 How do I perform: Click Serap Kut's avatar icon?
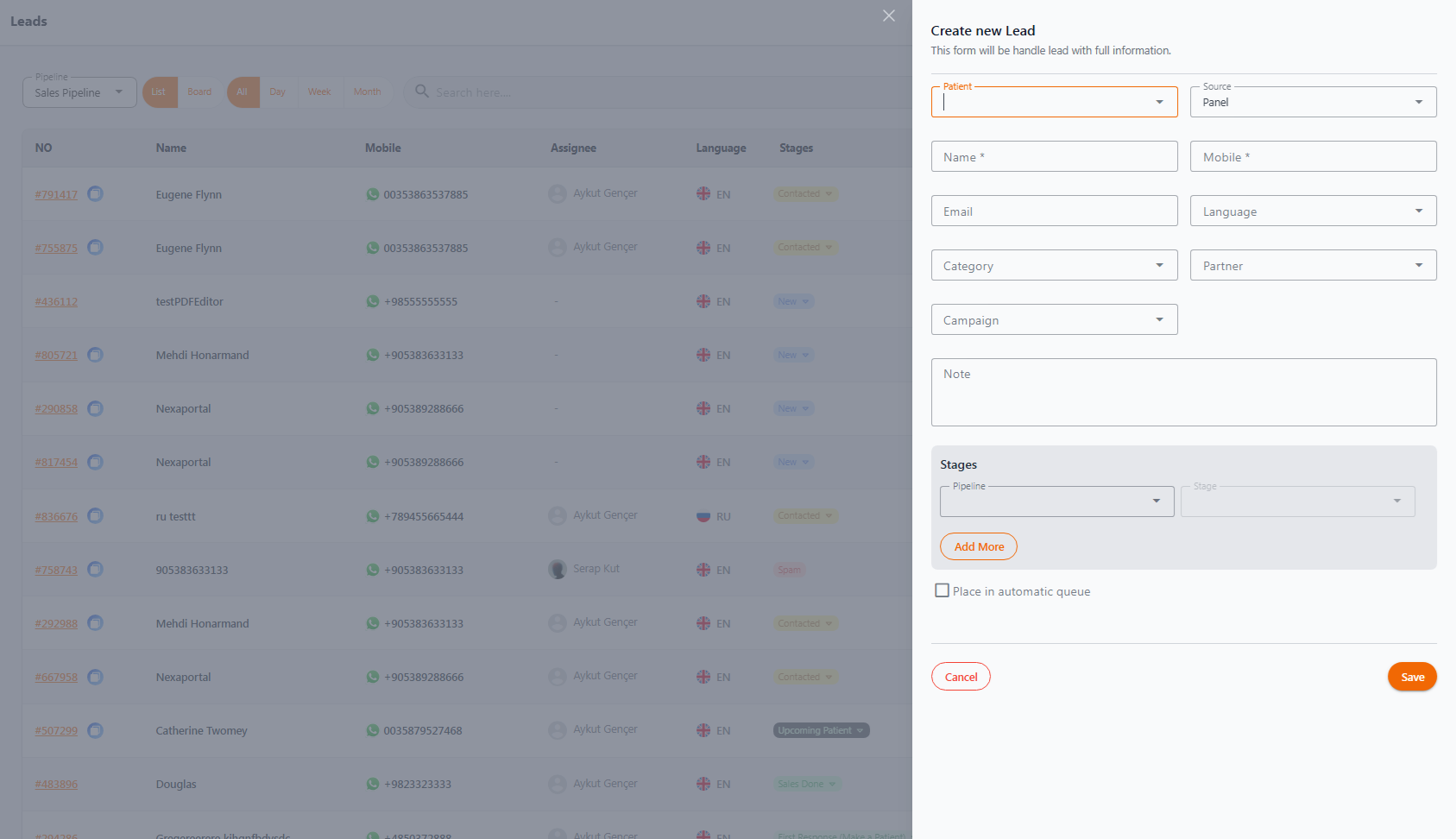(558, 569)
